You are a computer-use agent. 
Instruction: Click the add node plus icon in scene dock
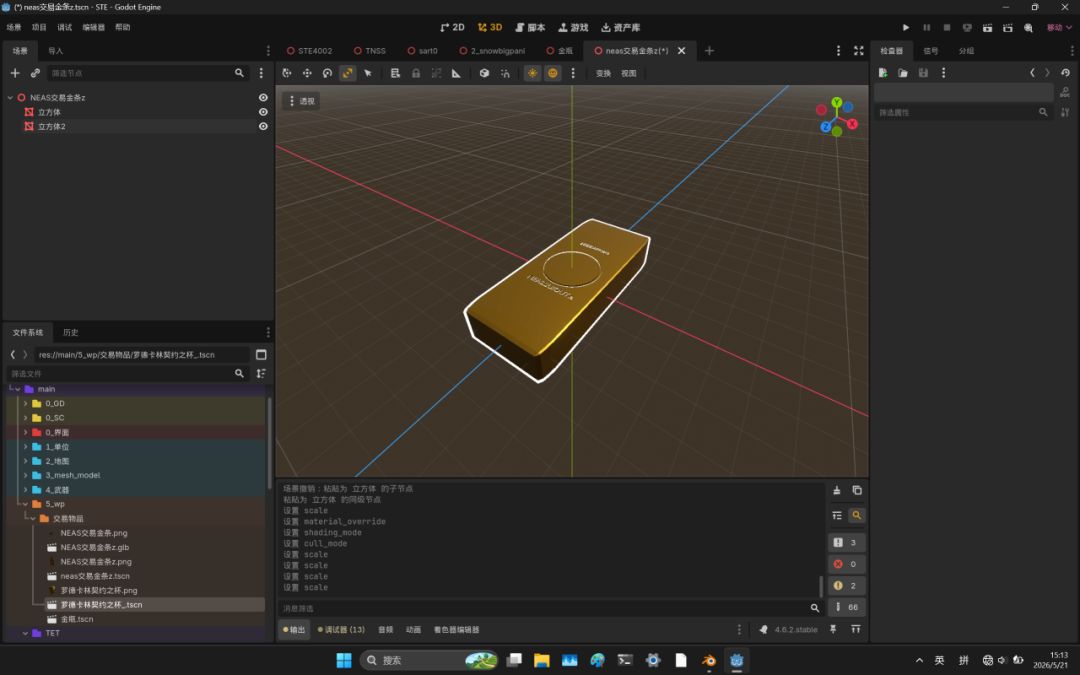coord(15,73)
